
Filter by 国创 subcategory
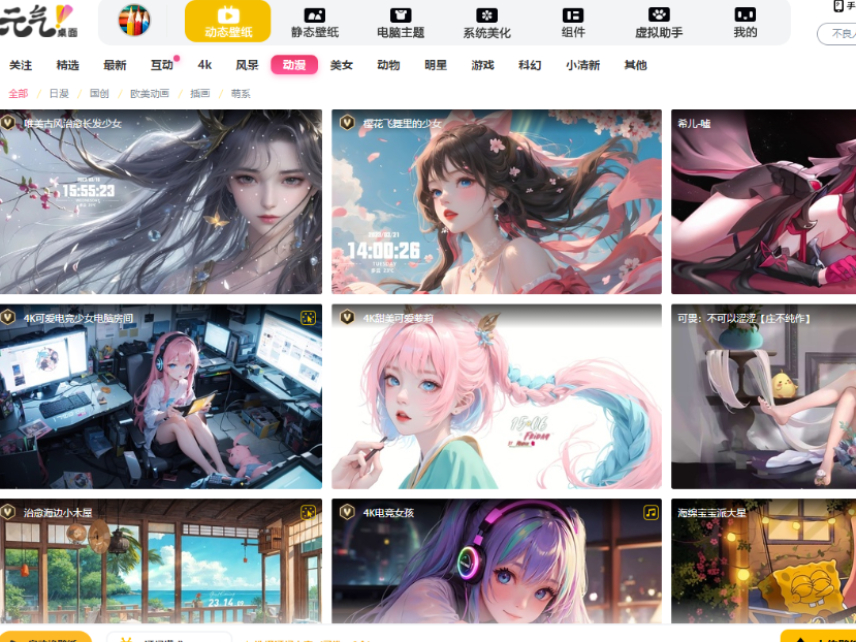(x=99, y=94)
